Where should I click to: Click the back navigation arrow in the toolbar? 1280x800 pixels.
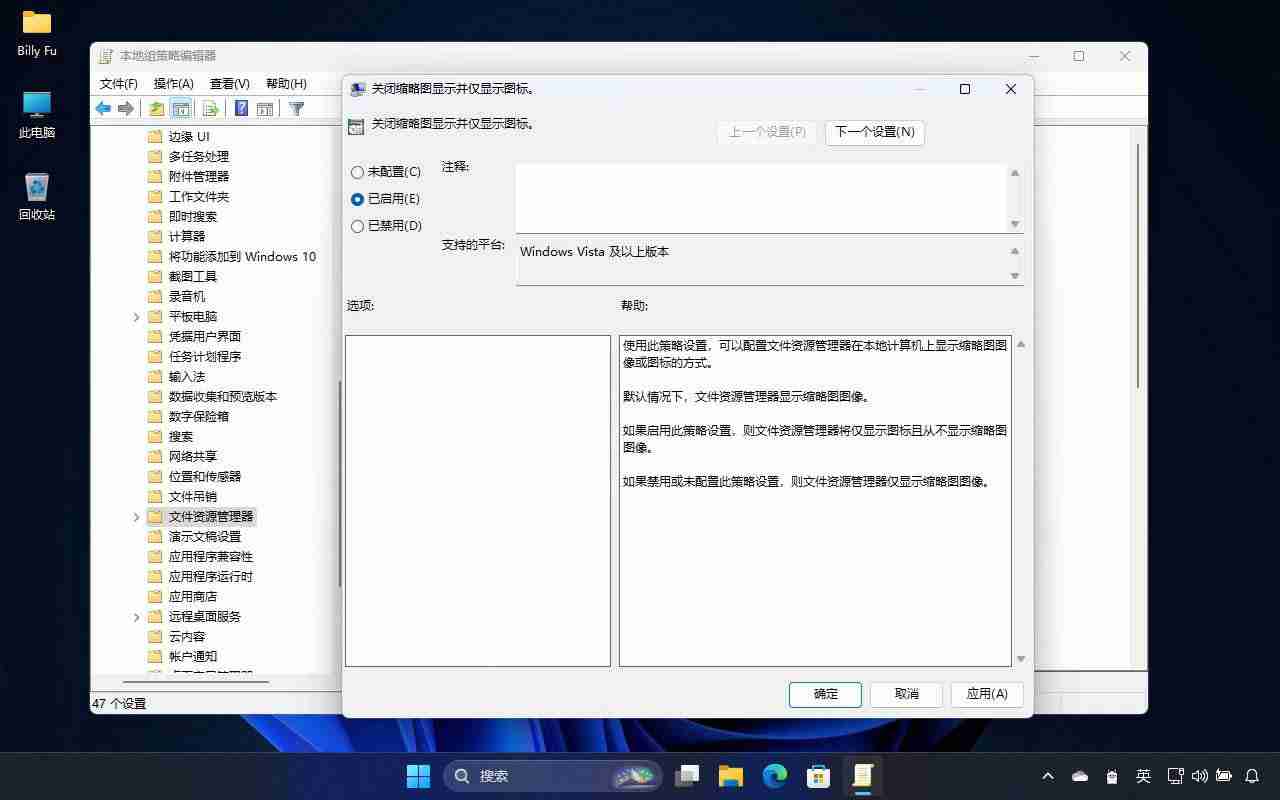pos(103,108)
